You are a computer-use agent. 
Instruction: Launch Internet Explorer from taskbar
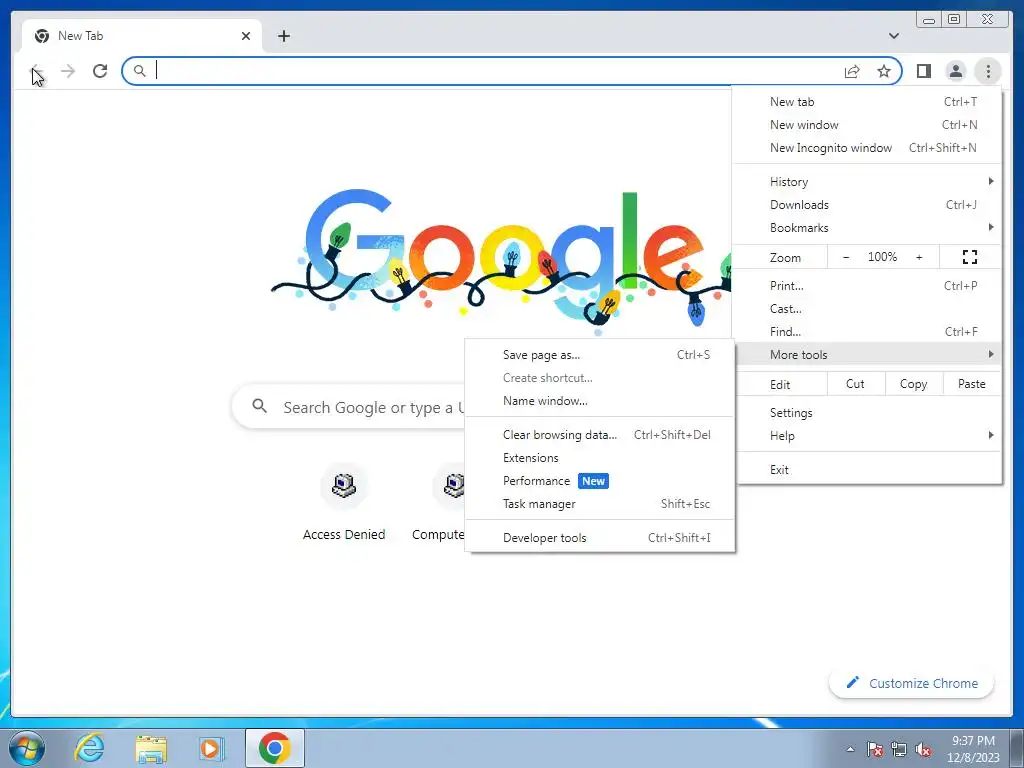coord(89,748)
